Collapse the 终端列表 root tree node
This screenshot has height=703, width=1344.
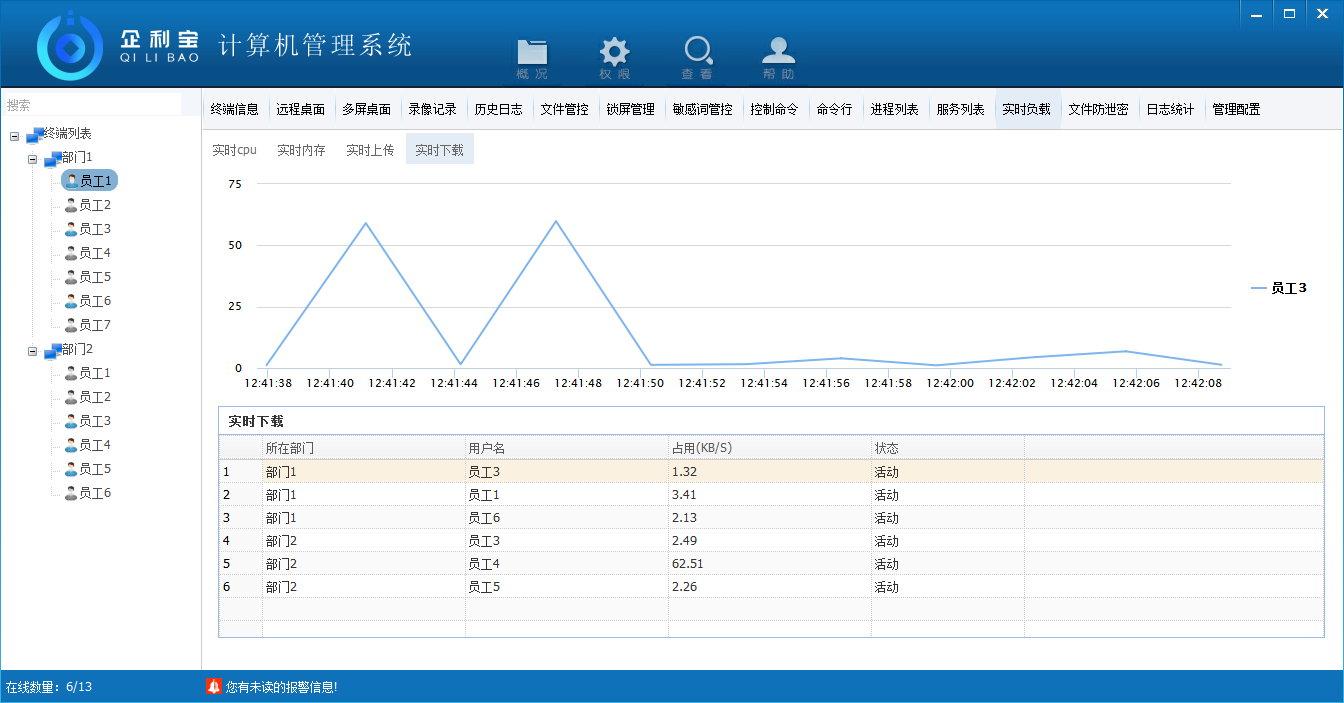[x=14, y=134]
